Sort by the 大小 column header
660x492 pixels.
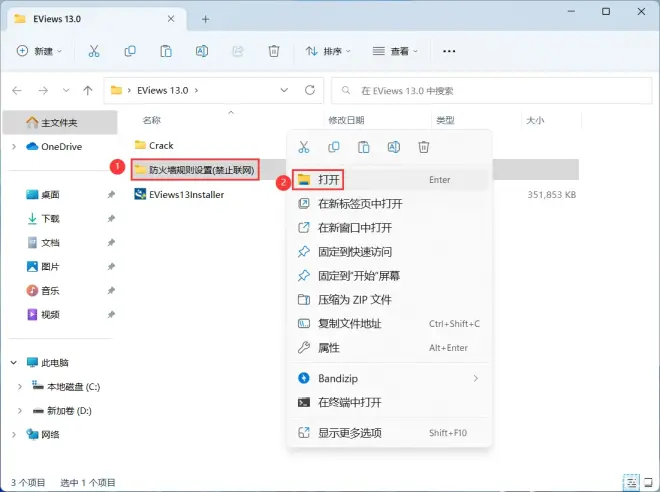pyautogui.click(x=535, y=120)
